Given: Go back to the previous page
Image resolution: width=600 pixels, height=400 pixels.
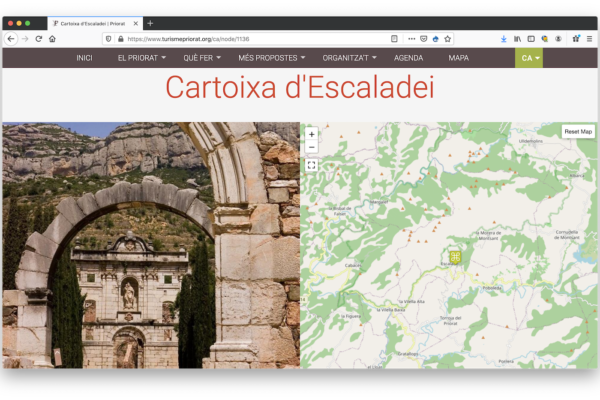Looking at the screenshot, I should pos(11,39).
